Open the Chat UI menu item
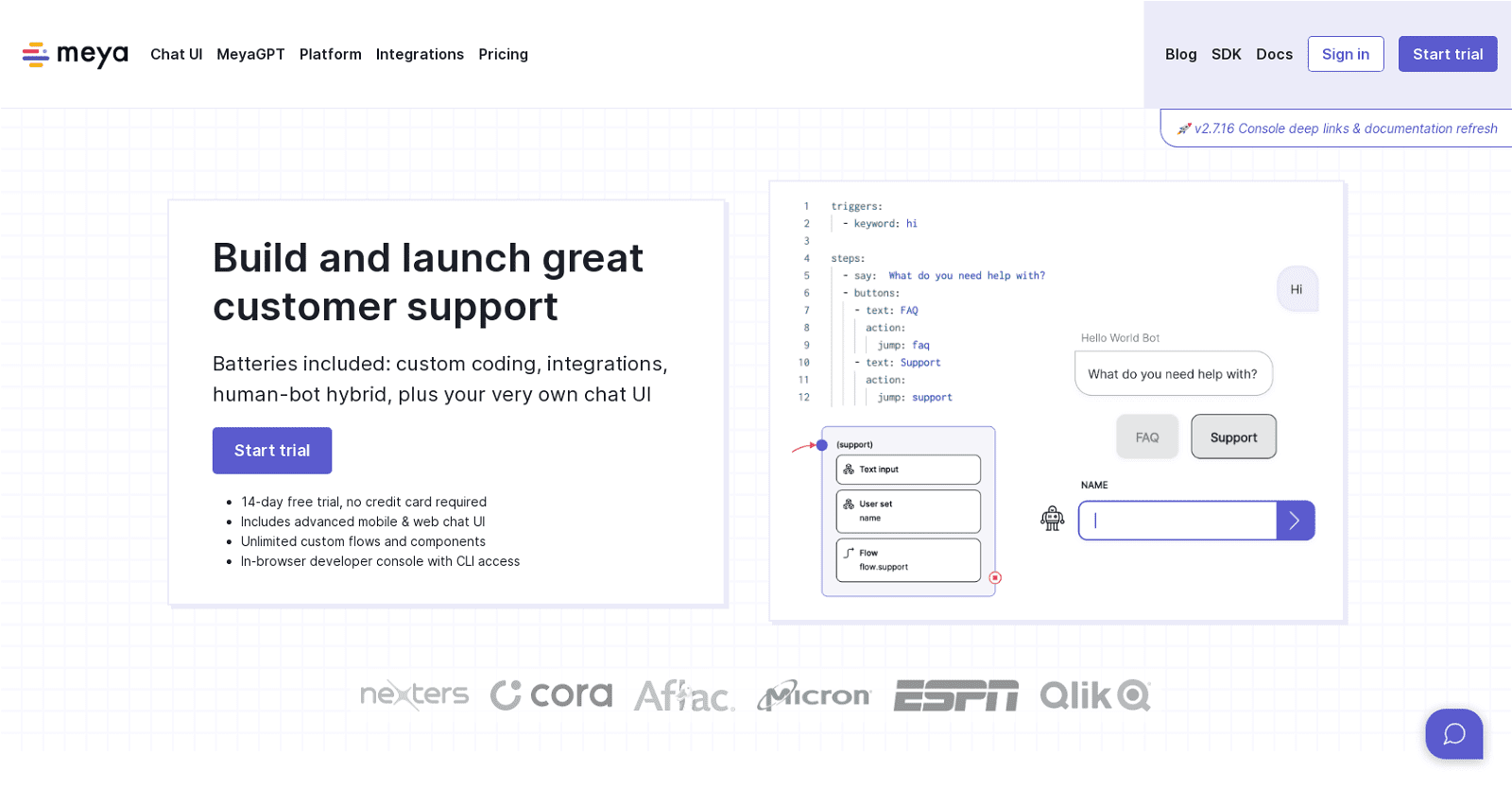Screen dimensions: 1512x788 point(177,55)
